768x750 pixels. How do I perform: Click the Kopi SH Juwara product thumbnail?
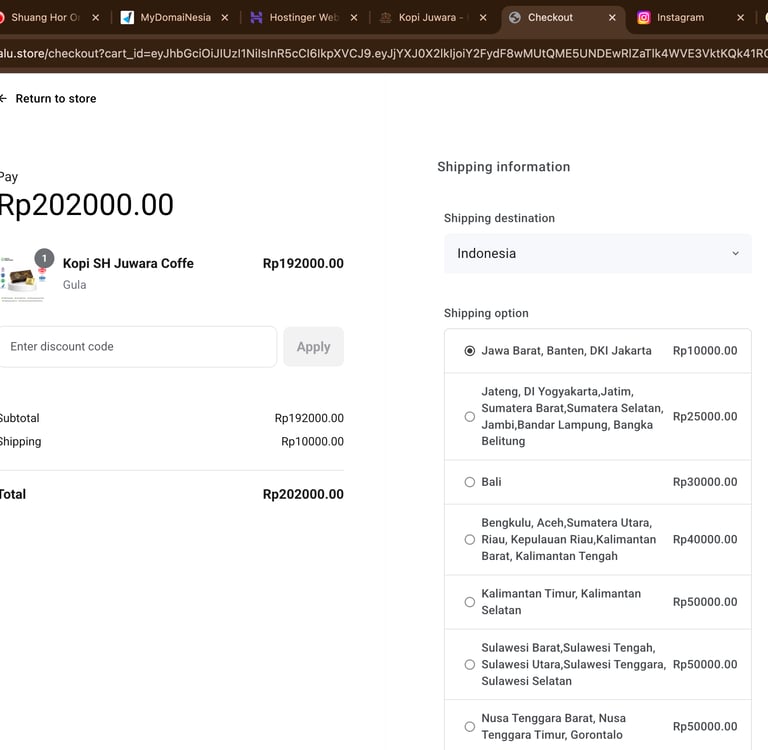(x=24, y=277)
